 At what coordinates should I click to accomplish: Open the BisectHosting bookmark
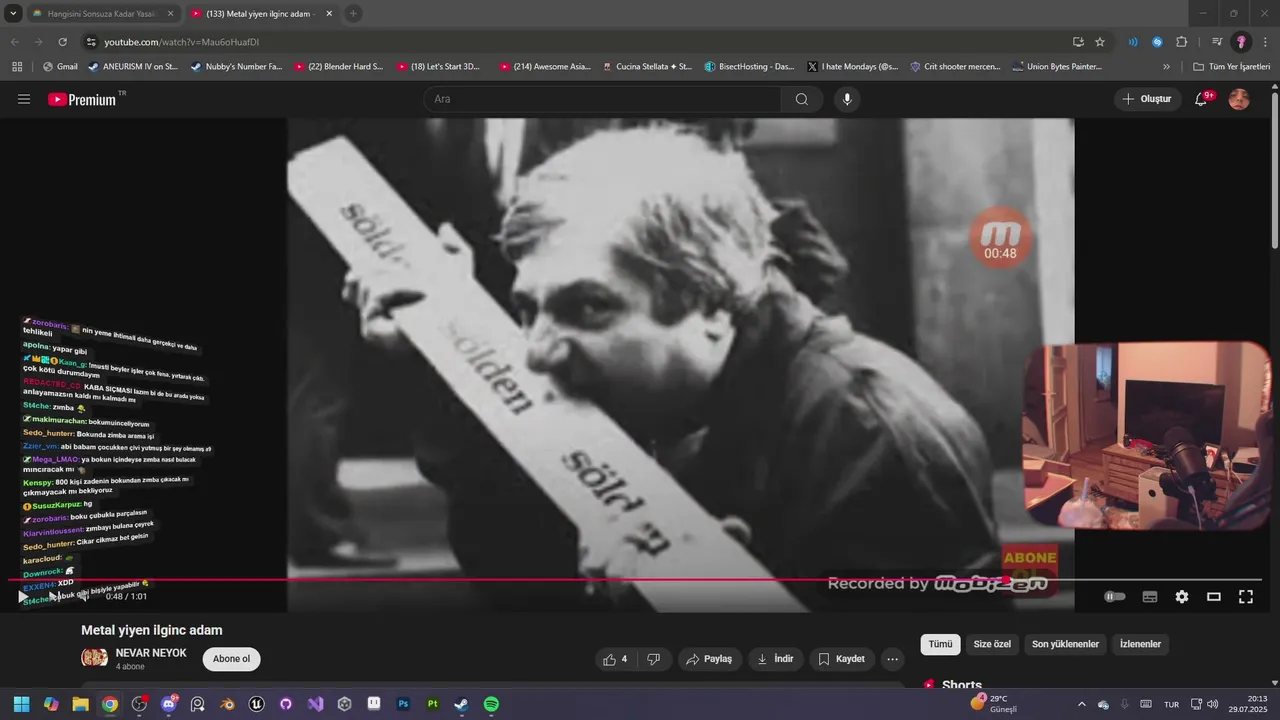[750, 67]
